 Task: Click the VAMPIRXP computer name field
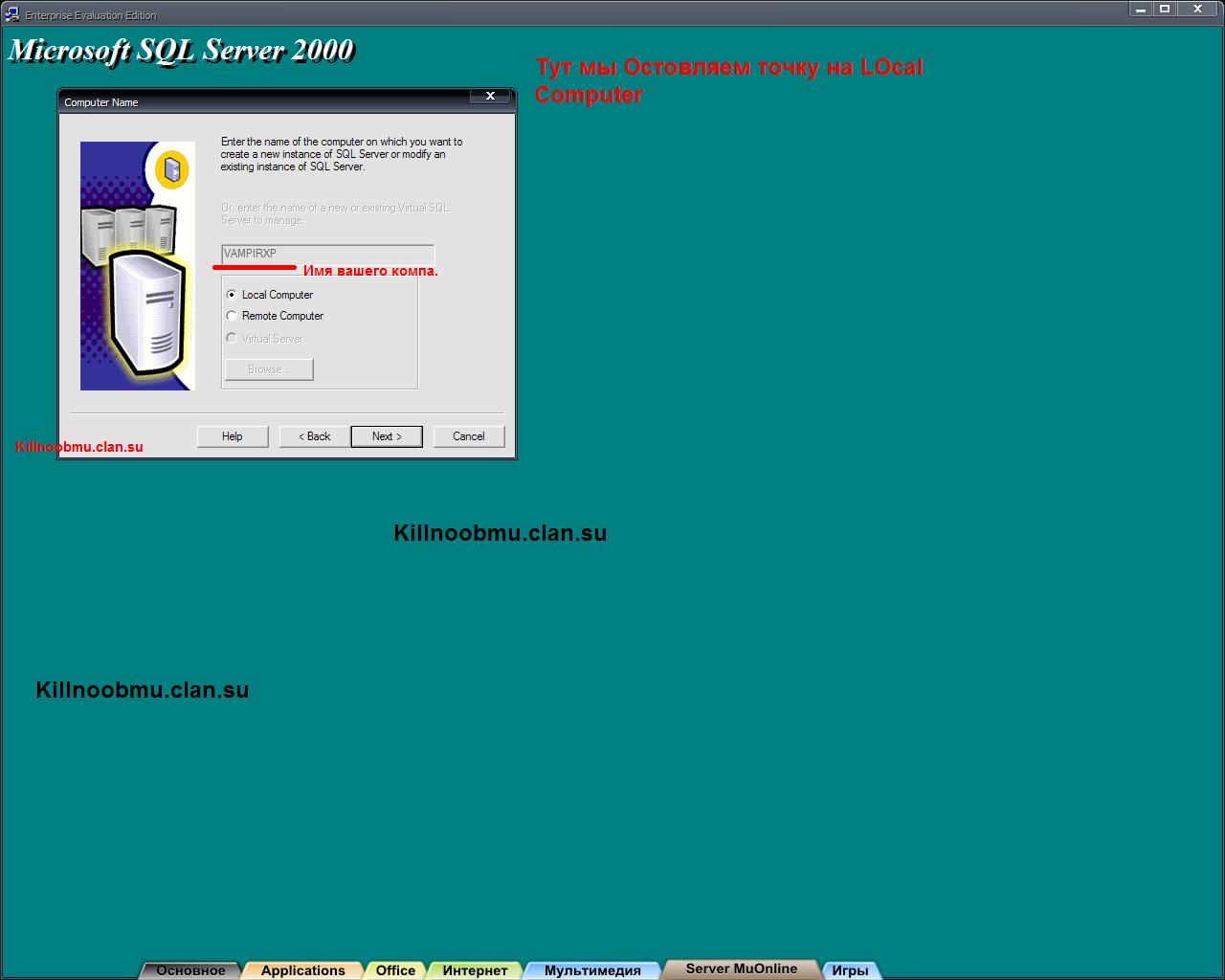point(327,255)
